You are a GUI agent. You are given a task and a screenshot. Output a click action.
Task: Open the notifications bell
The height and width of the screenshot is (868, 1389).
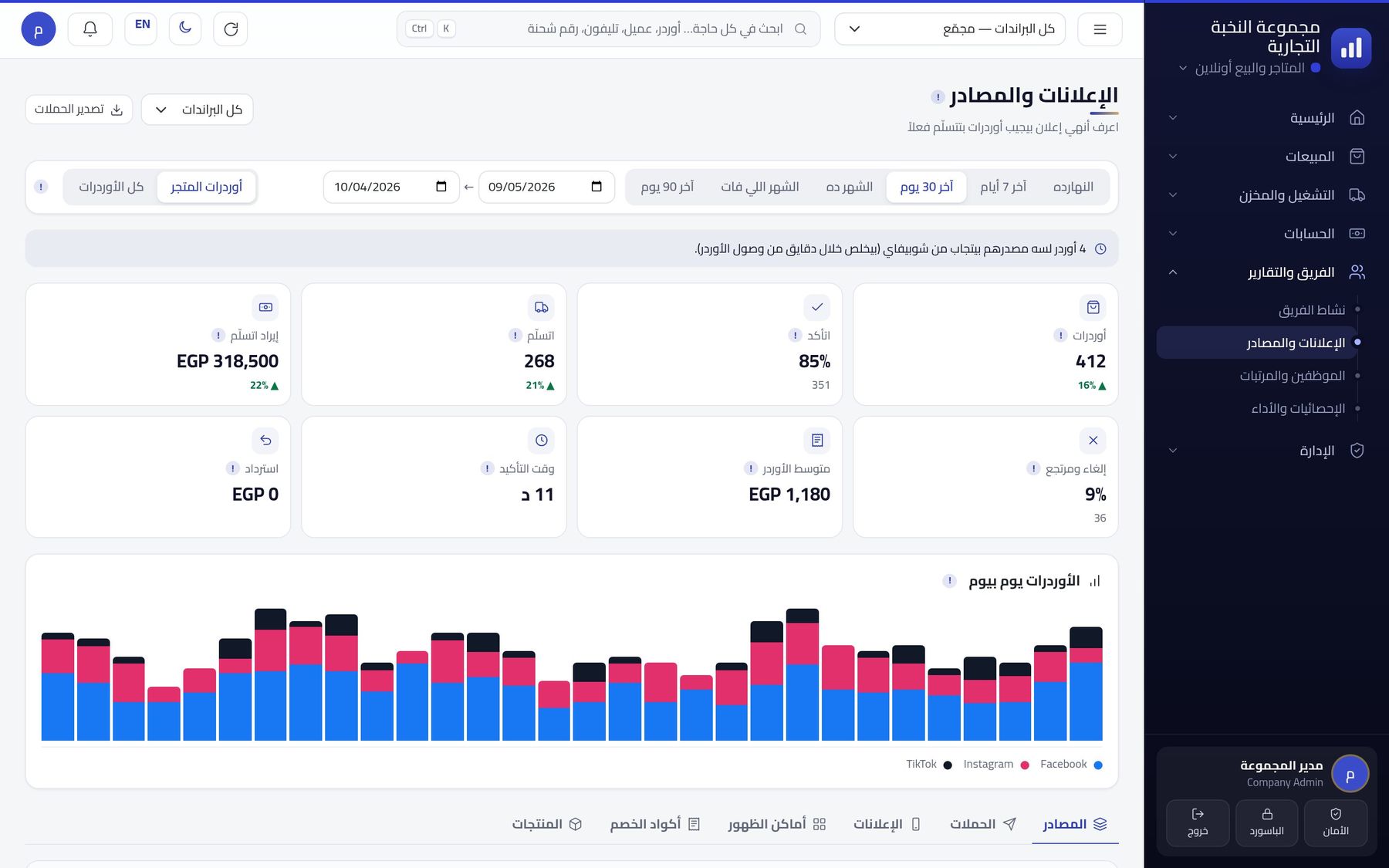pyautogui.click(x=90, y=29)
